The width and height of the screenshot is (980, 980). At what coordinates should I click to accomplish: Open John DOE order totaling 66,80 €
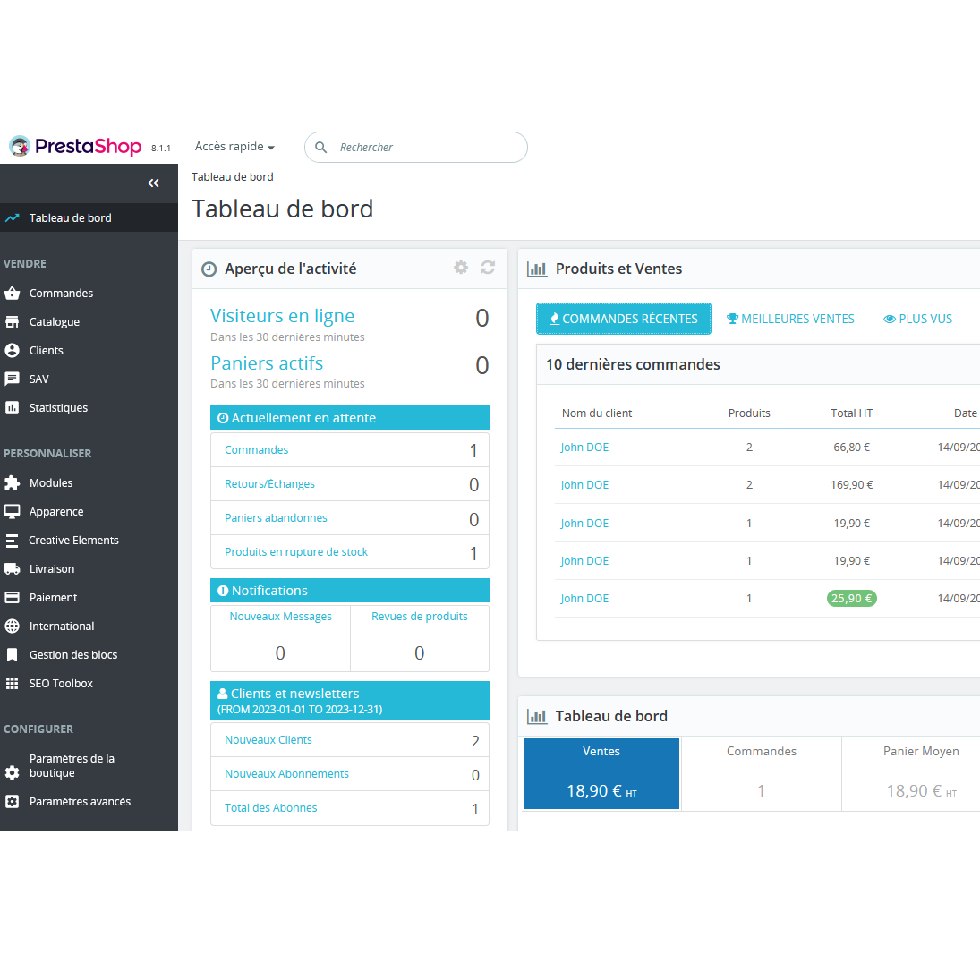(584, 447)
